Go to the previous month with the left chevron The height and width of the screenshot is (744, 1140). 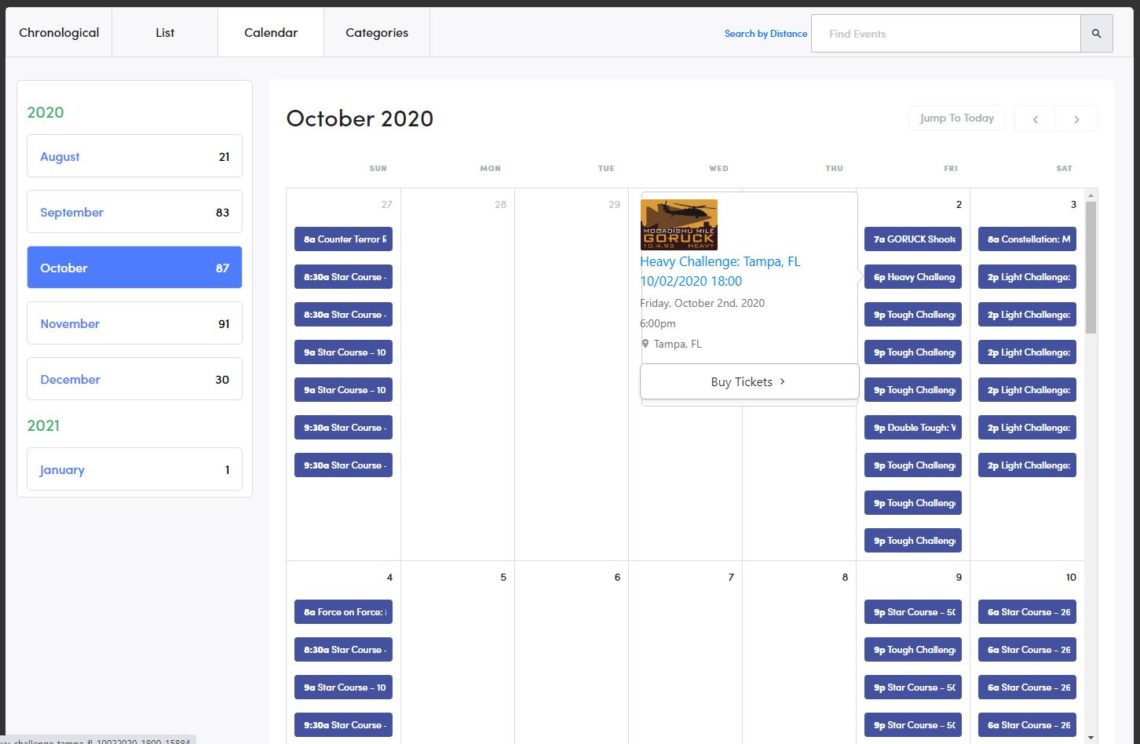tap(1035, 119)
